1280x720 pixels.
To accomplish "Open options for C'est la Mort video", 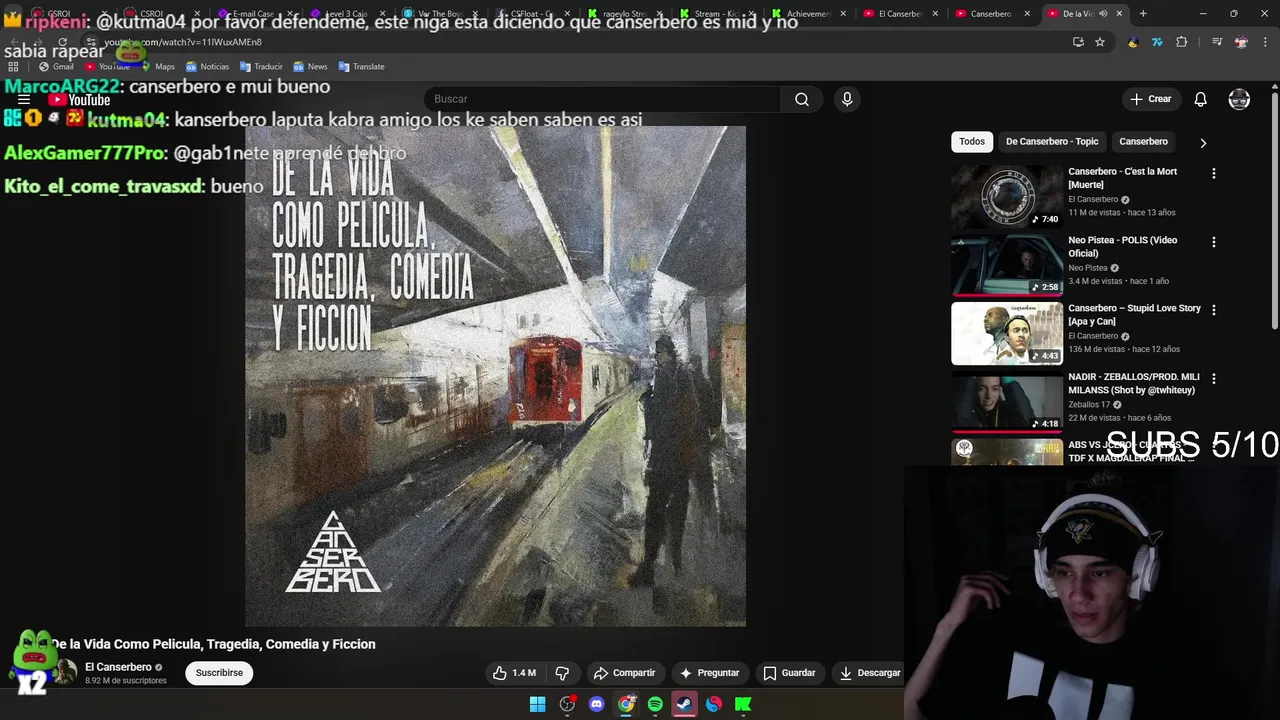I will (x=1214, y=174).
